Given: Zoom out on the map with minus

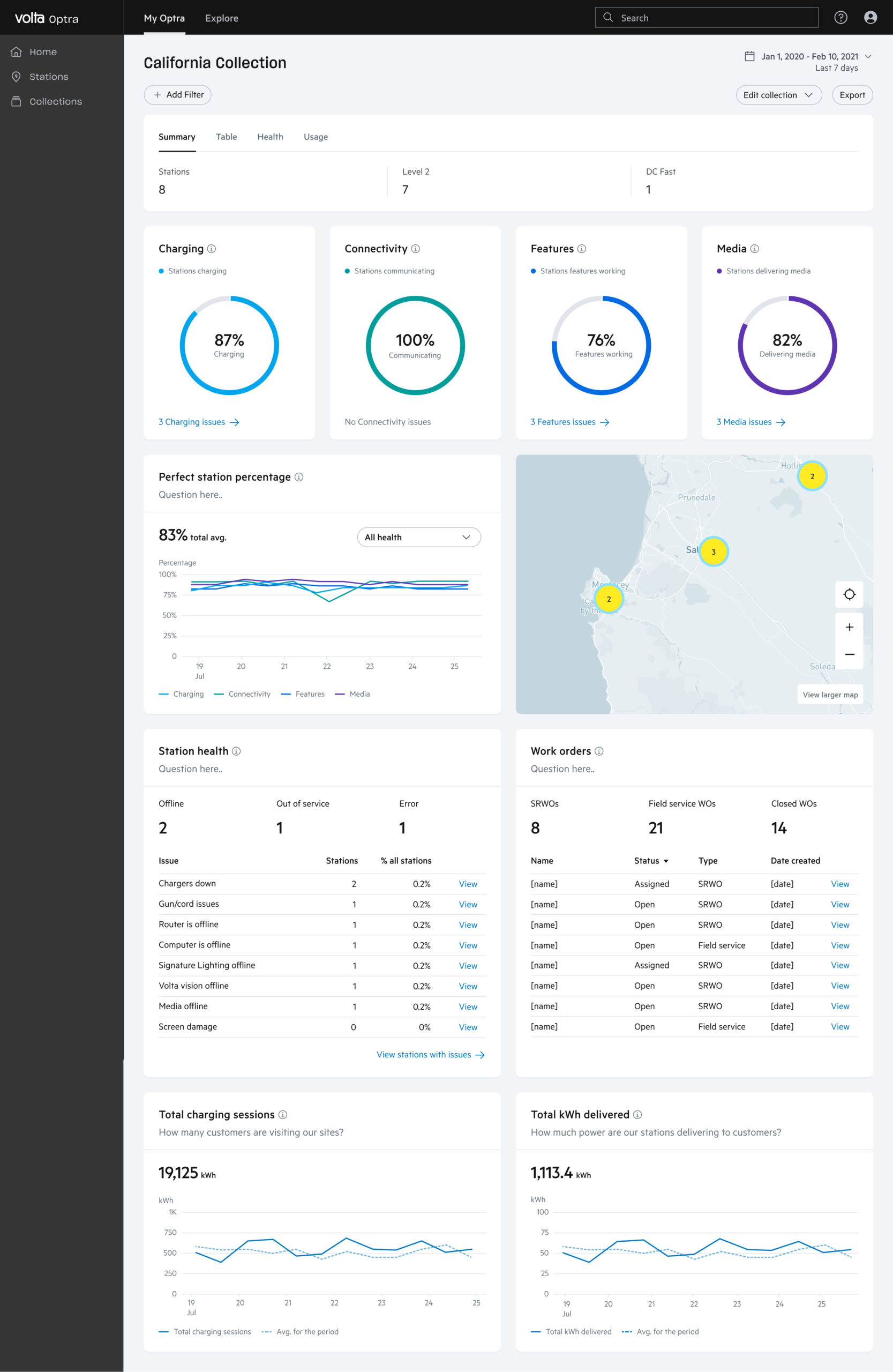Looking at the screenshot, I should [849, 654].
